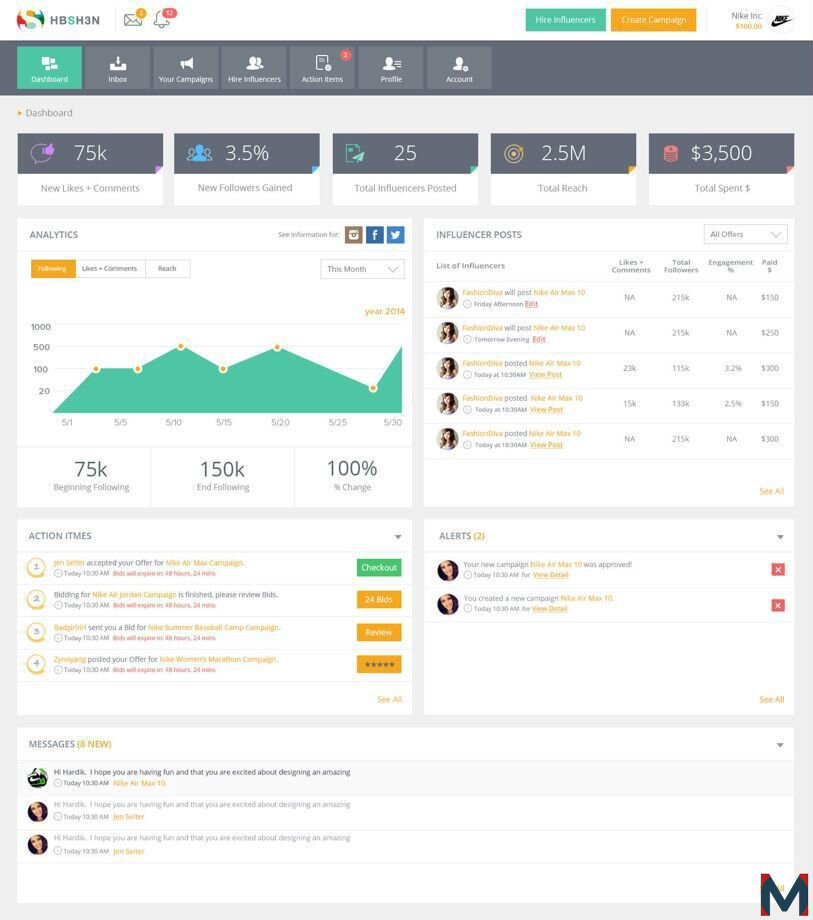This screenshot has width=813, height=920.
Task: Click the Total Reach target icon
Action: (x=514, y=154)
